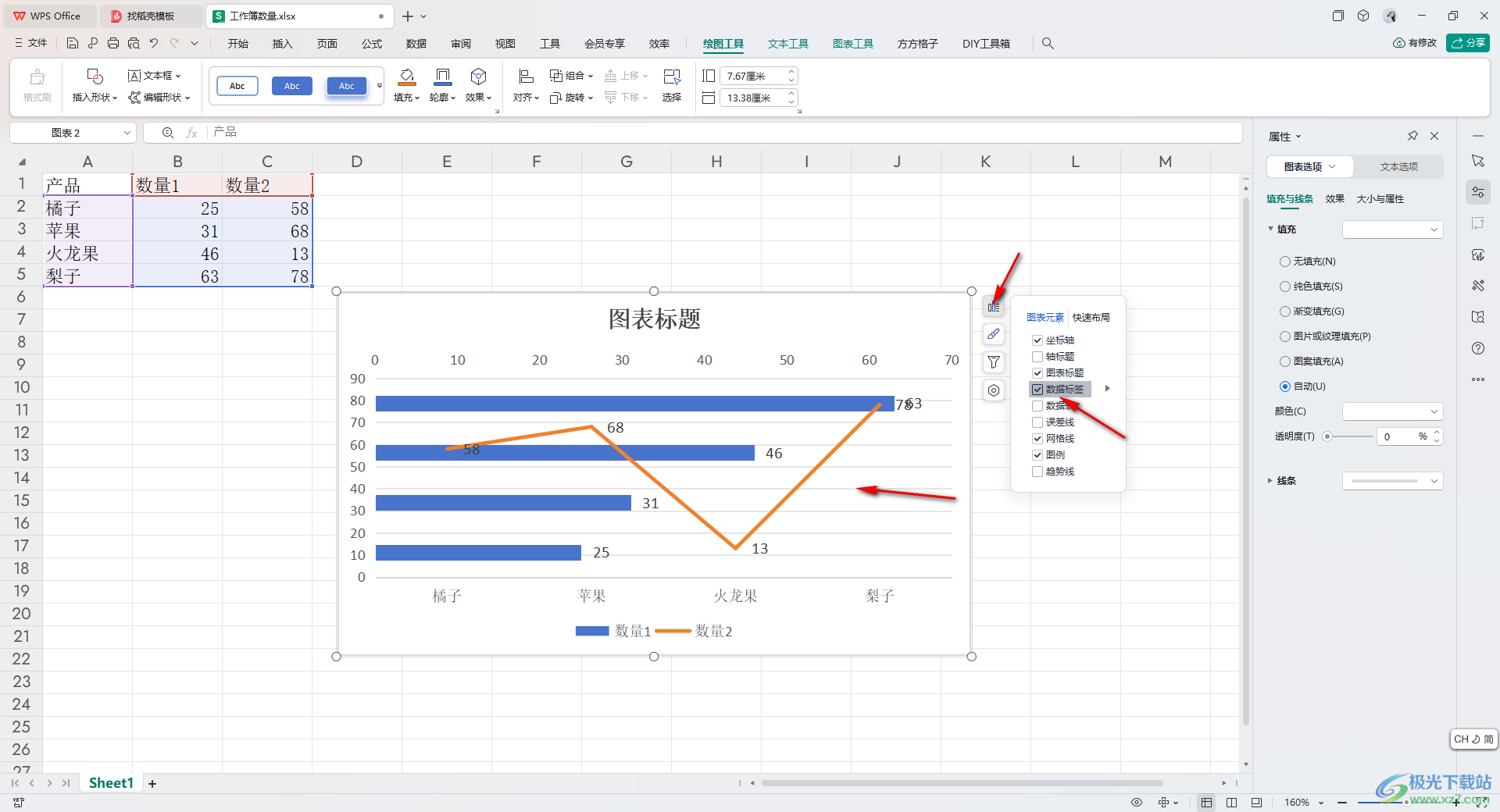Screen dimensions: 1500x812
Task: Toggle the 误差线 checkbox
Action: 1037,422
